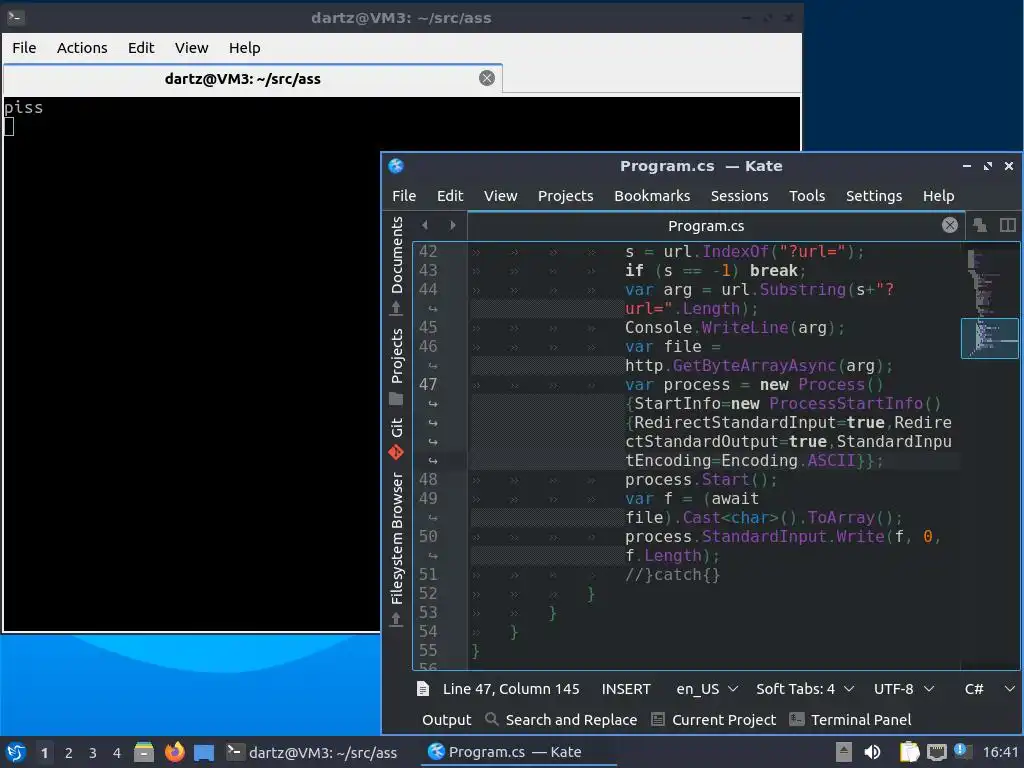Switch to virtual desktop 2
Screen dimensions: 1024x768
click(69, 753)
